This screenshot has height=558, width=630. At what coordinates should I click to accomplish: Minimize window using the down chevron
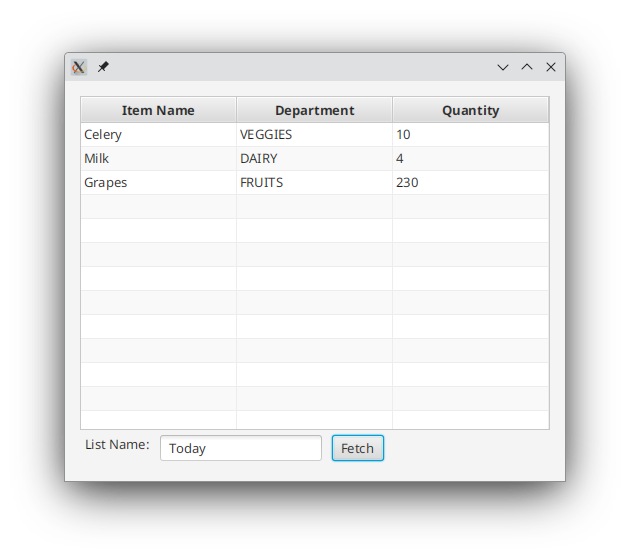503,67
